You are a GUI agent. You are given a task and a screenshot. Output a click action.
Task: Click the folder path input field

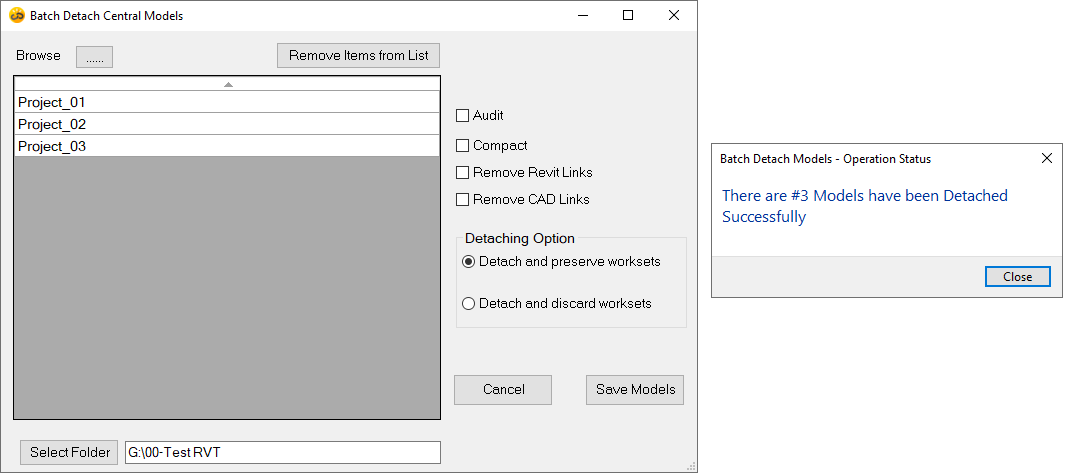pos(282,453)
